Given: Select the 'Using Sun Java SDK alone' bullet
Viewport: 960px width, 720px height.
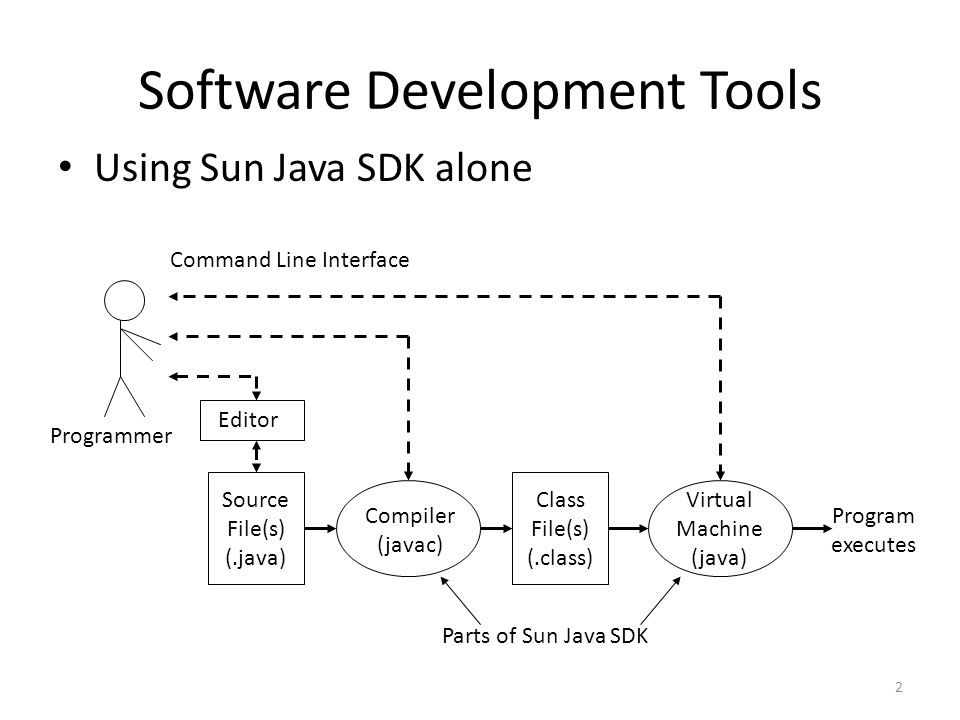Looking at the screenshot, I should click(313, 167).
